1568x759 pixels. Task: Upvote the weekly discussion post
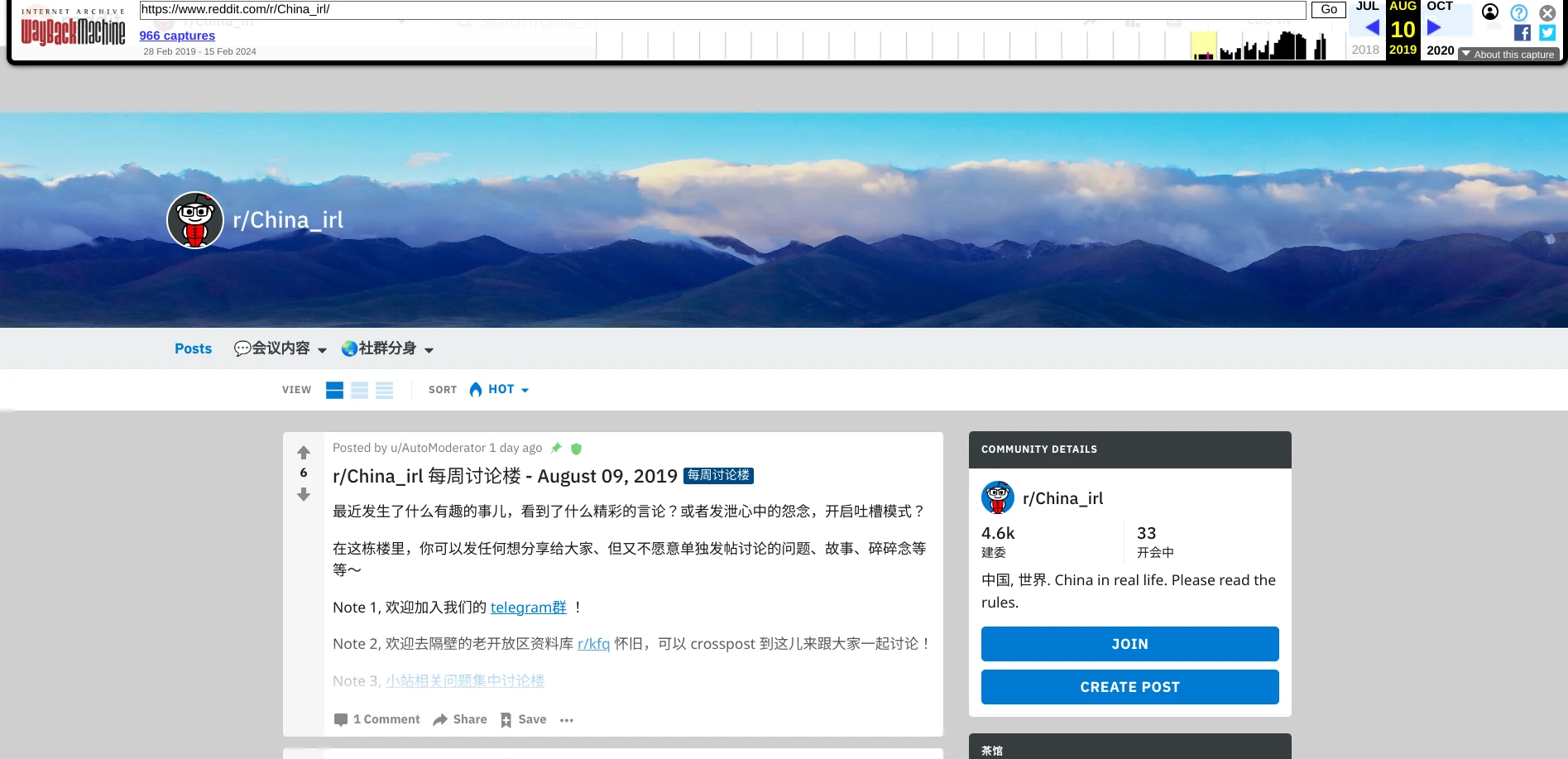pos(304,453)
